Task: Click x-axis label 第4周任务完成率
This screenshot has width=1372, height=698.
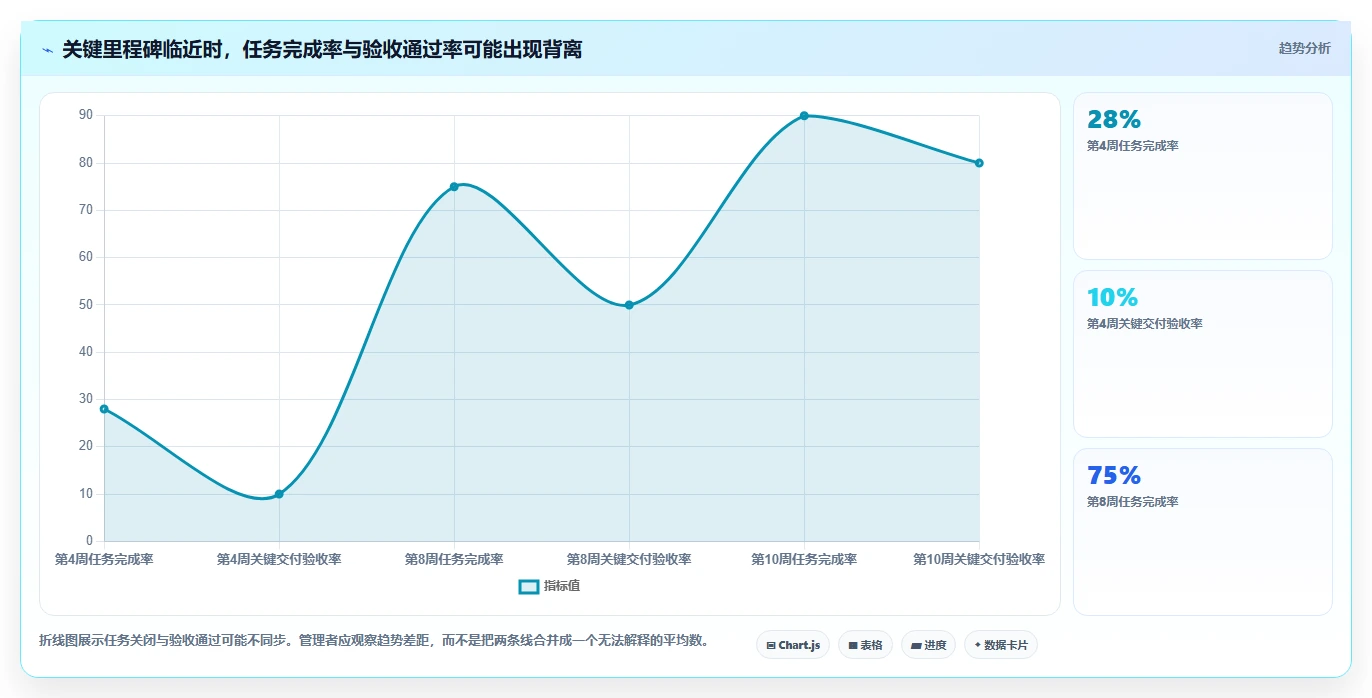Action: 104,560
